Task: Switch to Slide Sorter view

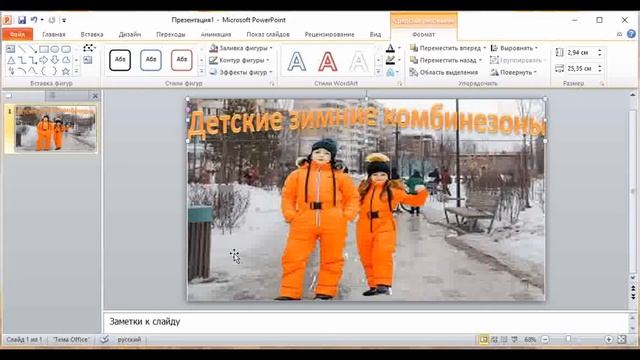Action: click(494, 340)
